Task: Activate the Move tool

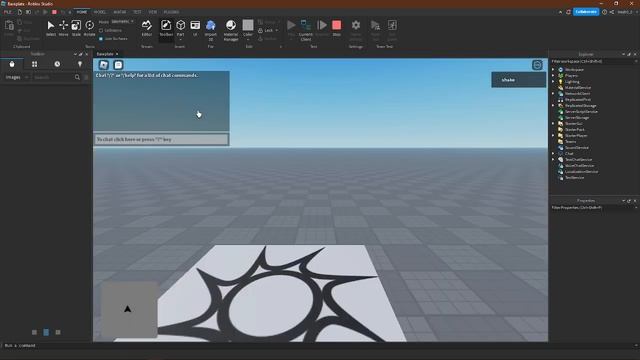Action: pyautogui.click(x=64, y=28)
